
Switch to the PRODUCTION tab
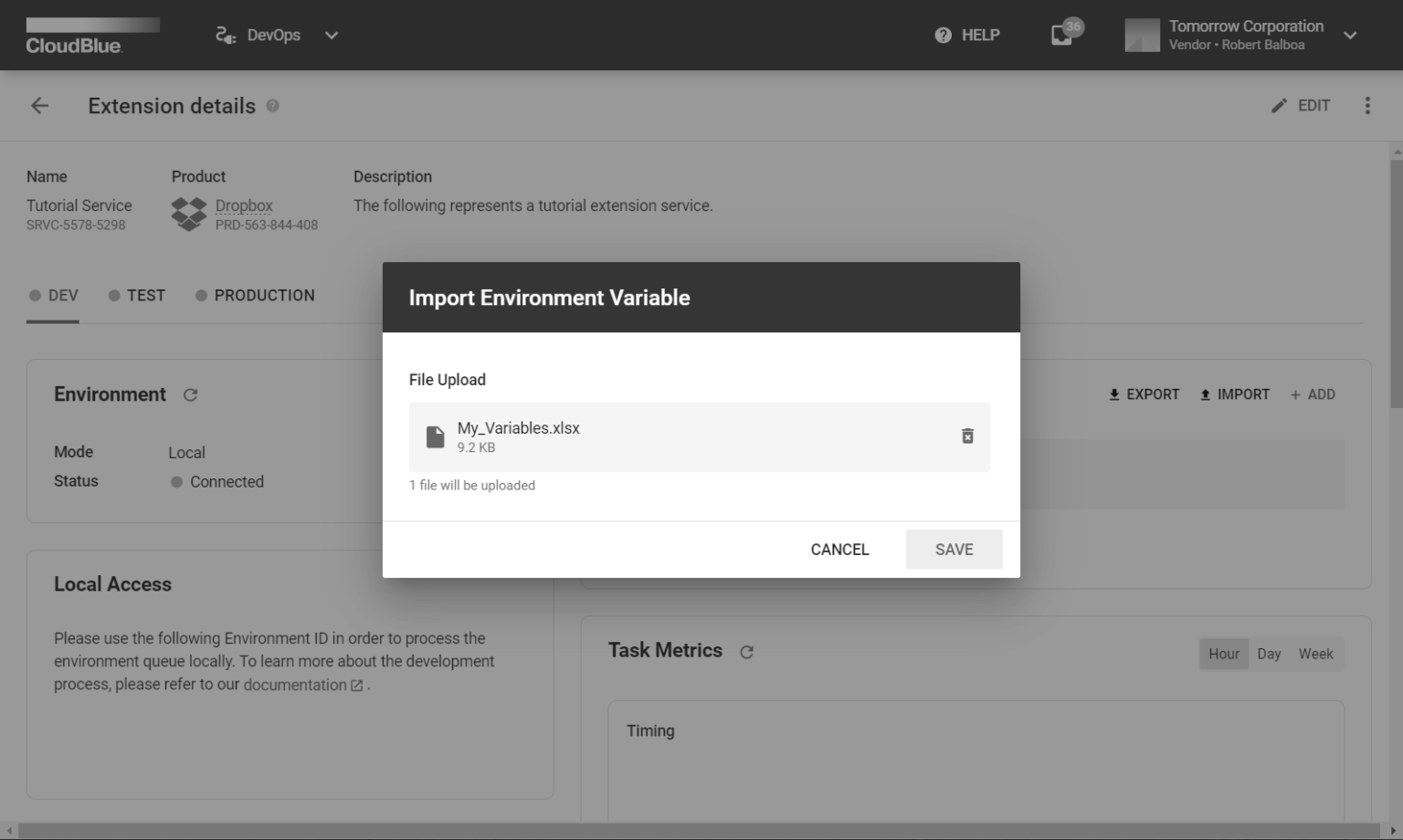pos(255,296)
